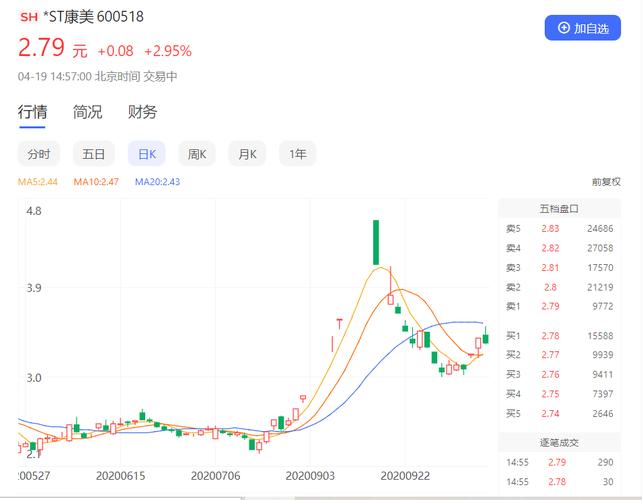
Task: Open the 前复权 adjustment dropdown
Action: [606, 182]
